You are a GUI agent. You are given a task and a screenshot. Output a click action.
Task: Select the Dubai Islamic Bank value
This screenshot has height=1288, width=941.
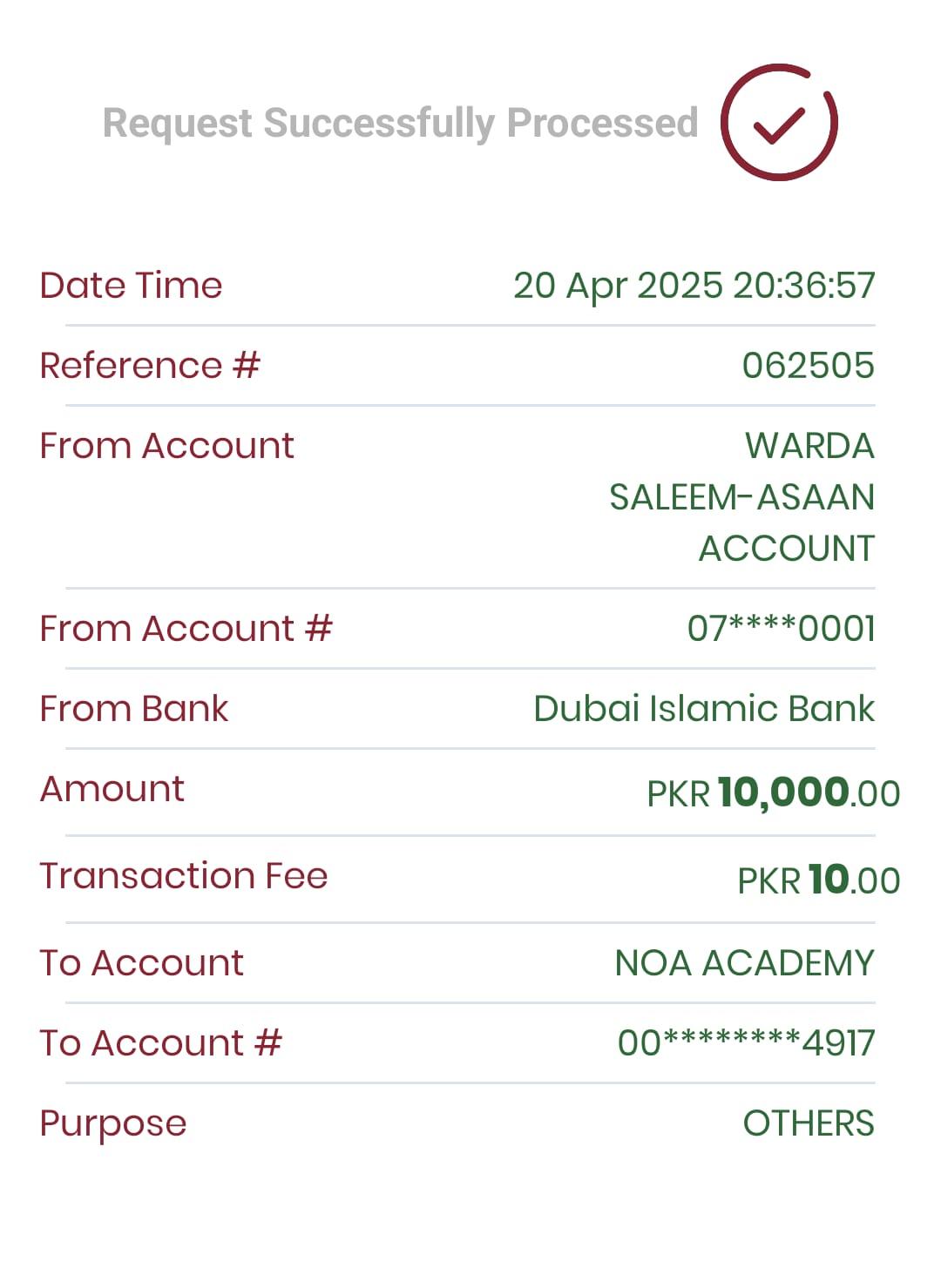(x=703, y=709)
